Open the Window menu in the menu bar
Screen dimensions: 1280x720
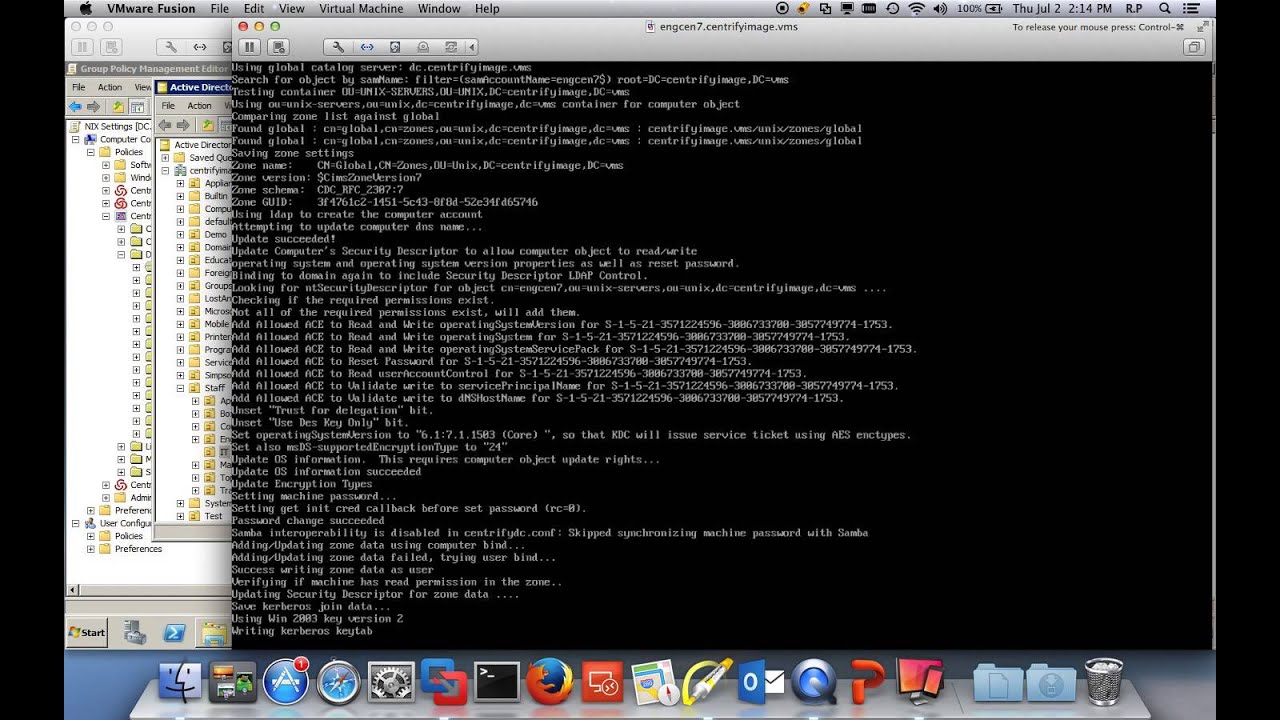[439, 8]
